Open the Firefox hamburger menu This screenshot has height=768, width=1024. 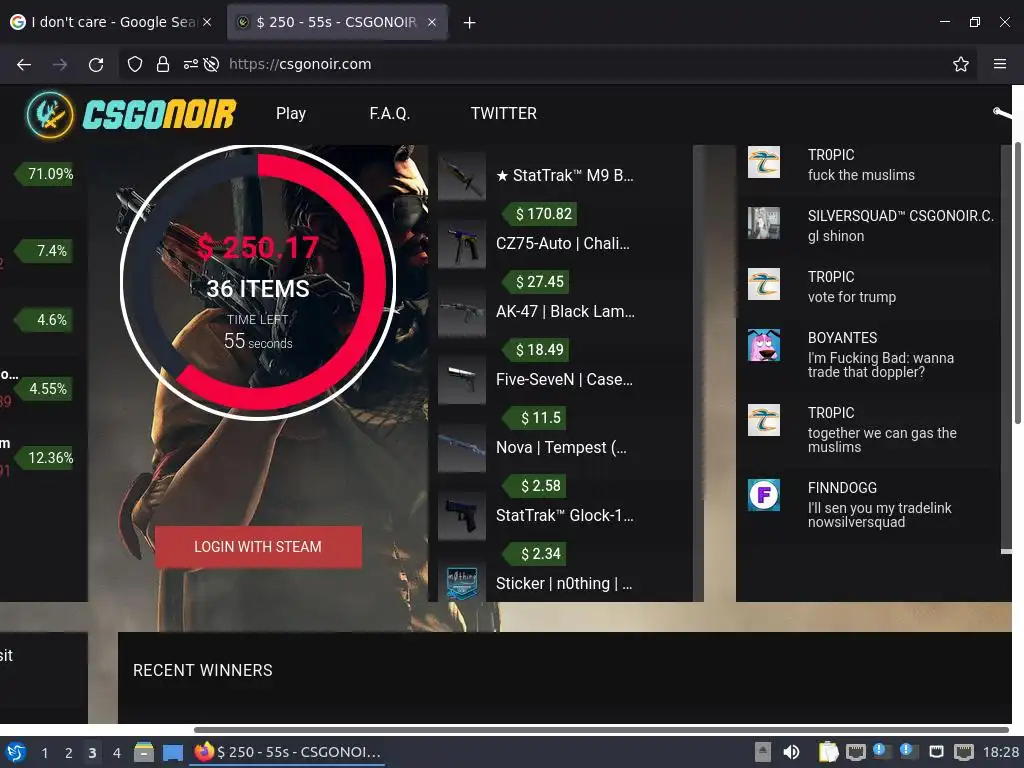tap(999, 64)
